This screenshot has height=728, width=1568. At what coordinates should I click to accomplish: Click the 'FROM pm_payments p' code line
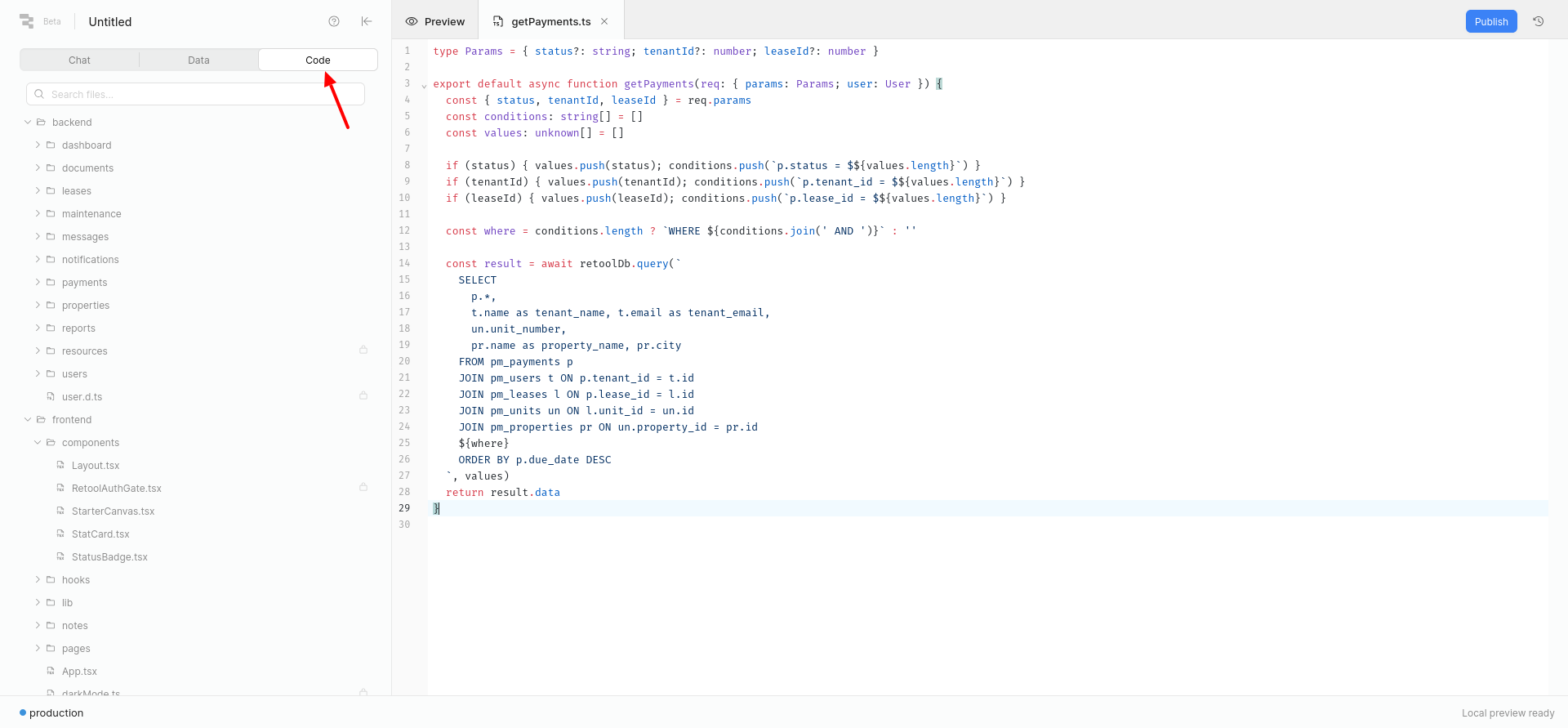tap(516, 361)
